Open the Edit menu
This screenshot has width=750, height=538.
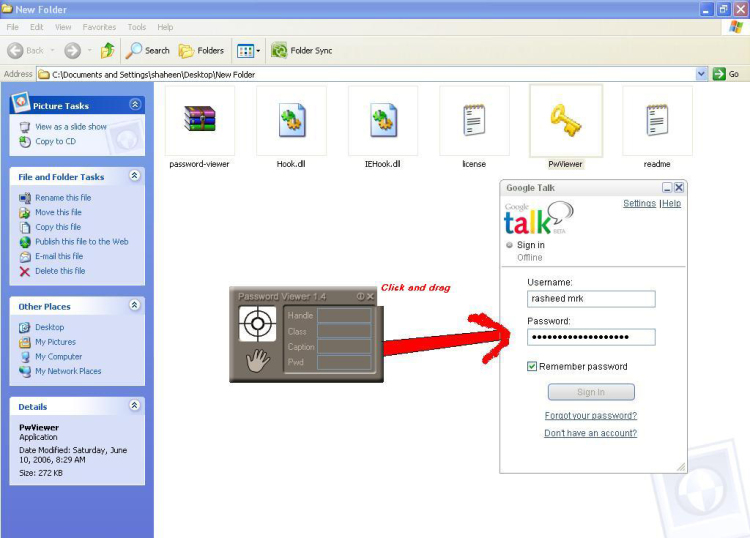click(36, 27)
